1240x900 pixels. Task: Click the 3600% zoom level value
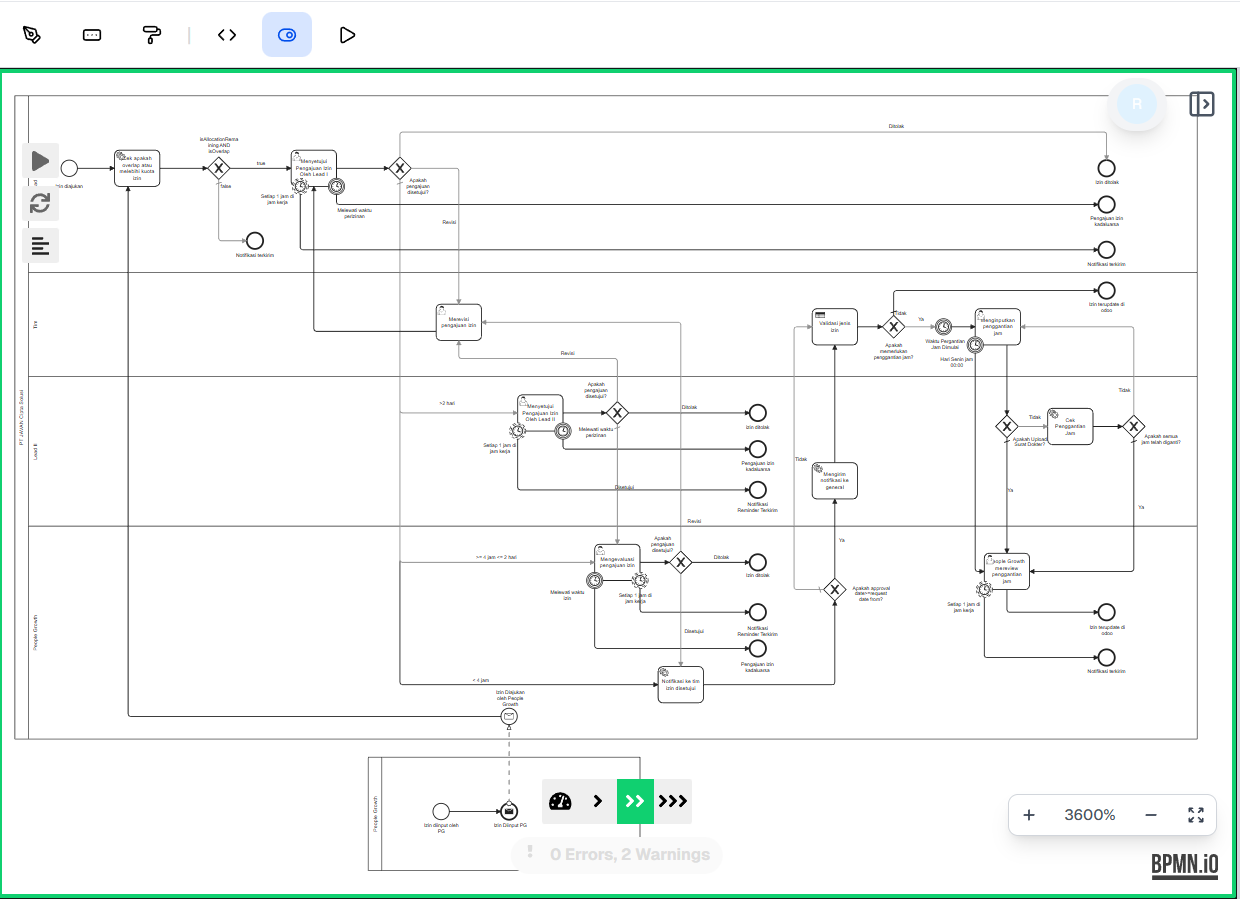[1089, 815]
